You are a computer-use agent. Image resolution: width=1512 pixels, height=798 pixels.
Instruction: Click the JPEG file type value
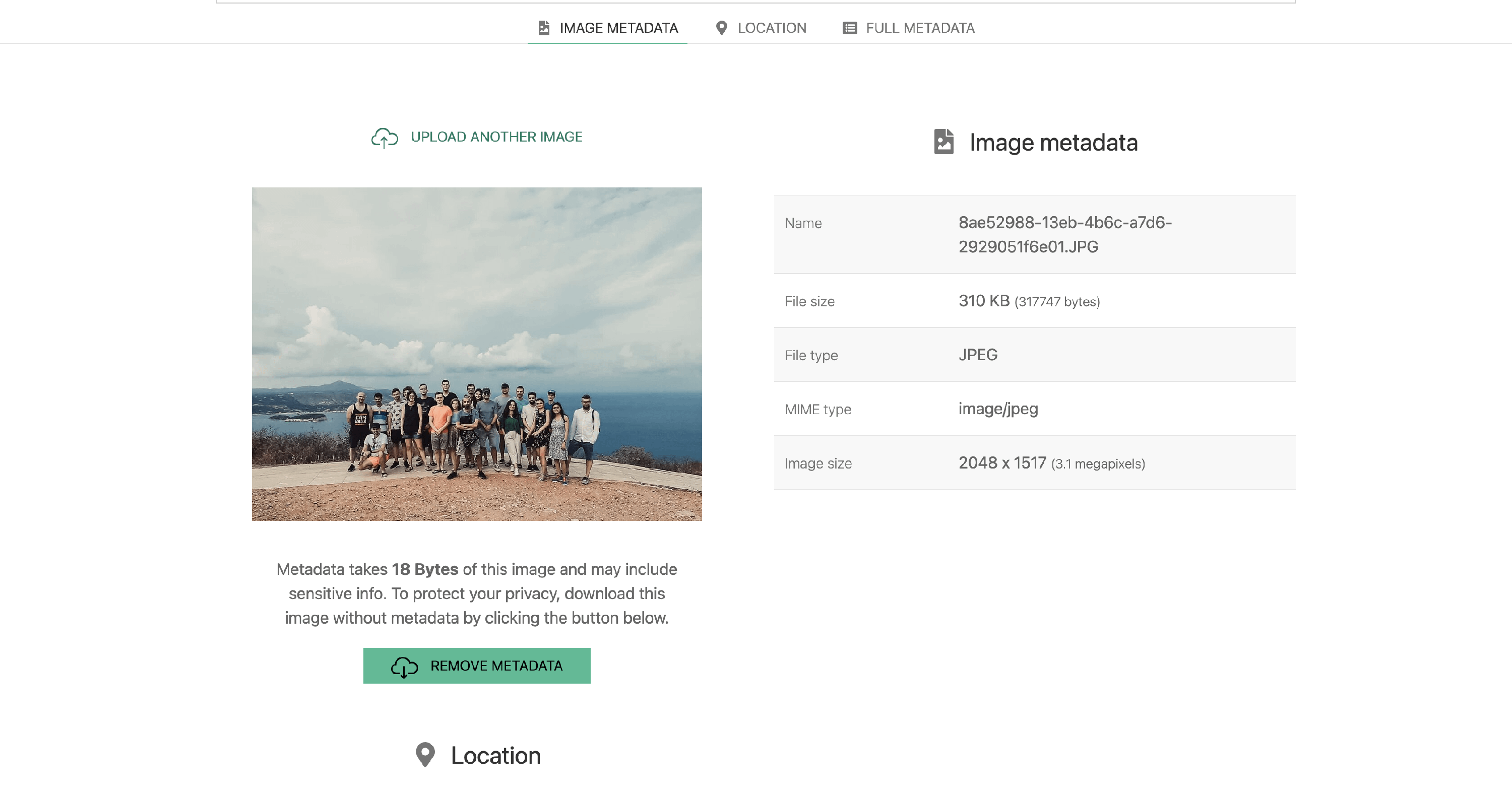(x=978, y=354)
